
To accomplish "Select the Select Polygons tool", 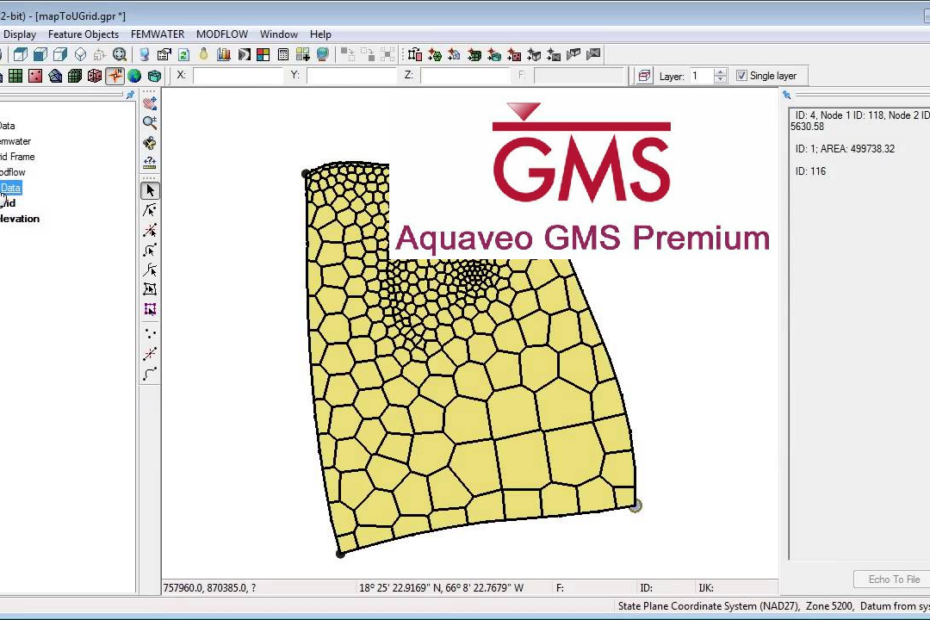I will (x=149, y=290).
